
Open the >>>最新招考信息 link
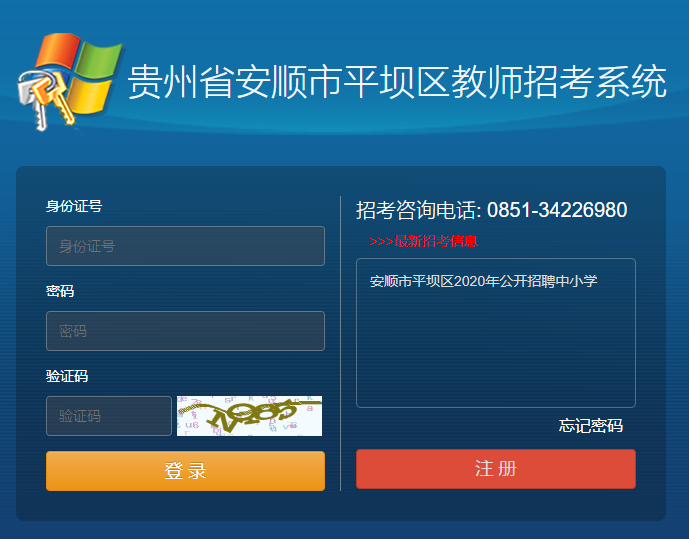coord(422,241)
